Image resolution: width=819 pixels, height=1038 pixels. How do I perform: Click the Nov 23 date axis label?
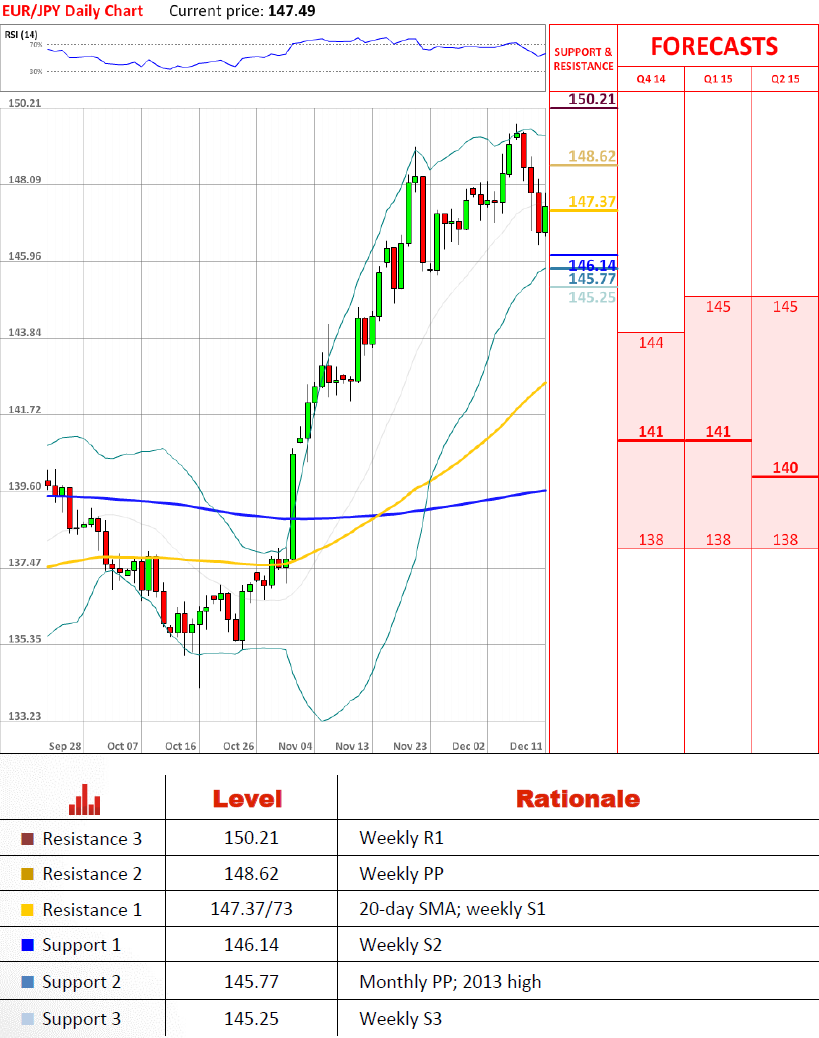pos(410,746)
